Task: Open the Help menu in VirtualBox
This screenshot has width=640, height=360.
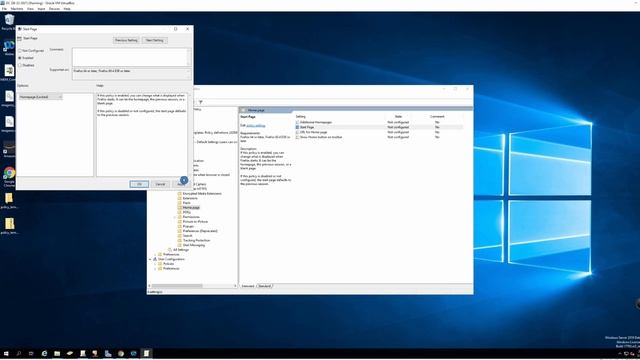Action: click(67, 9)
